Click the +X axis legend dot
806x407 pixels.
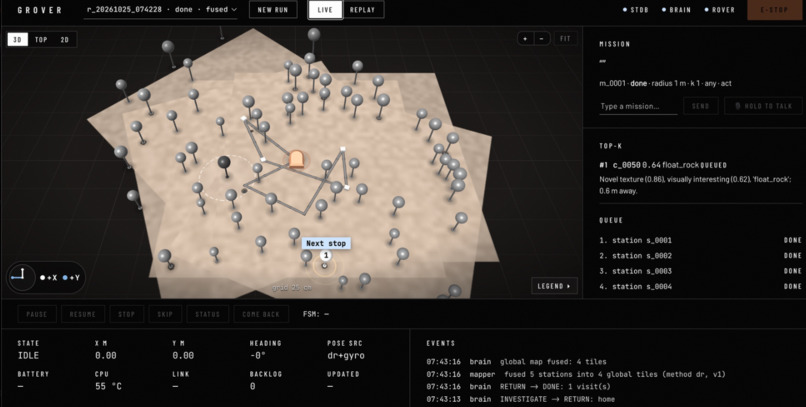click(x=43, y=278)
